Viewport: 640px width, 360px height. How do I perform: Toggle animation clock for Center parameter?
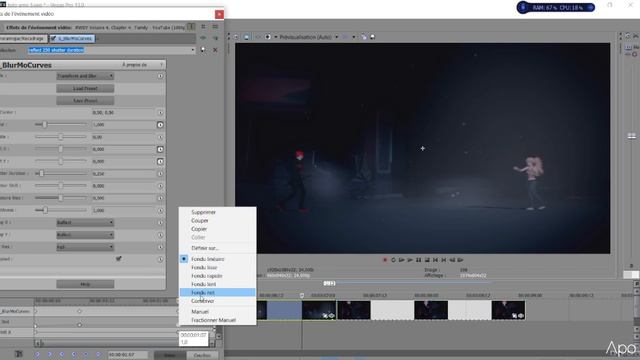tap(160, 112)
